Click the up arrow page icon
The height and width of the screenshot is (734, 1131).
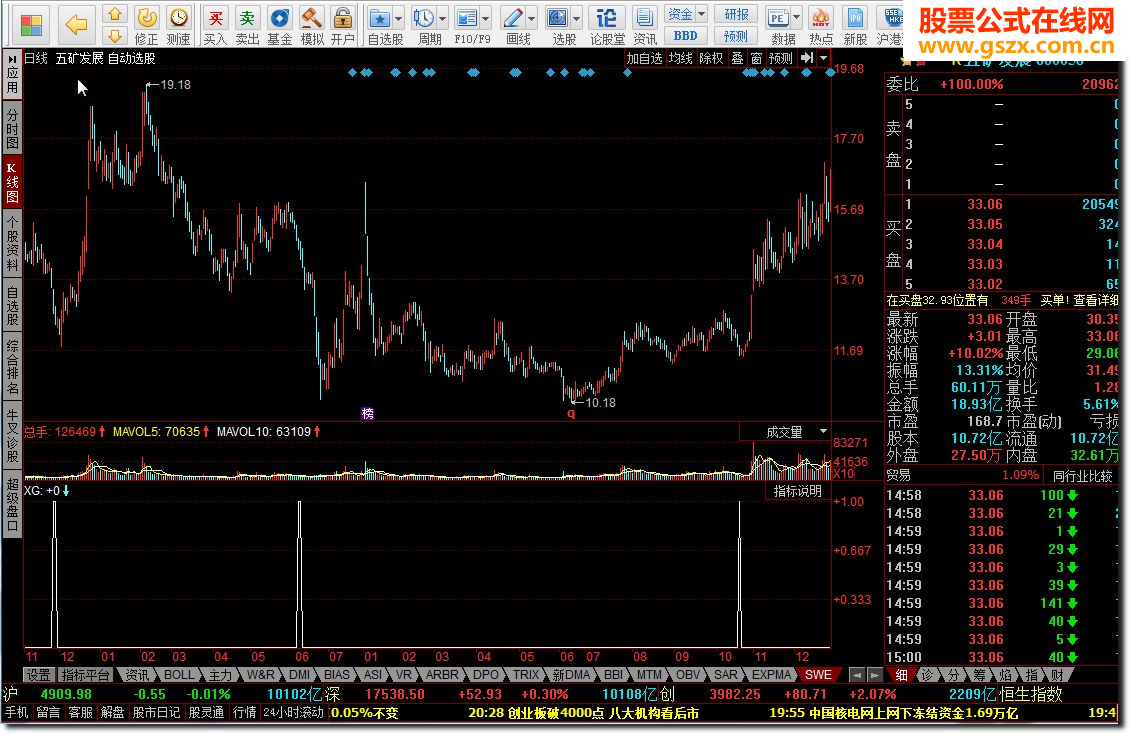coord(114,14)
